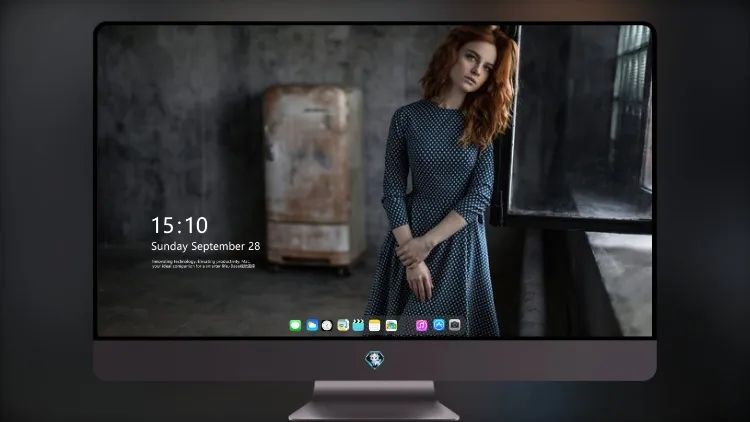750x422 pixels.
Task: Click the 15:10 clock widget
Action: [x=179, y=225]
